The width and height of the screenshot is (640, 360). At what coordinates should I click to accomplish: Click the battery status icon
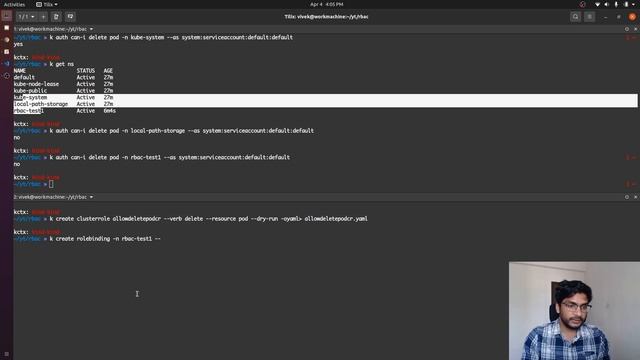pyautogui.click(x=626, y=4)
